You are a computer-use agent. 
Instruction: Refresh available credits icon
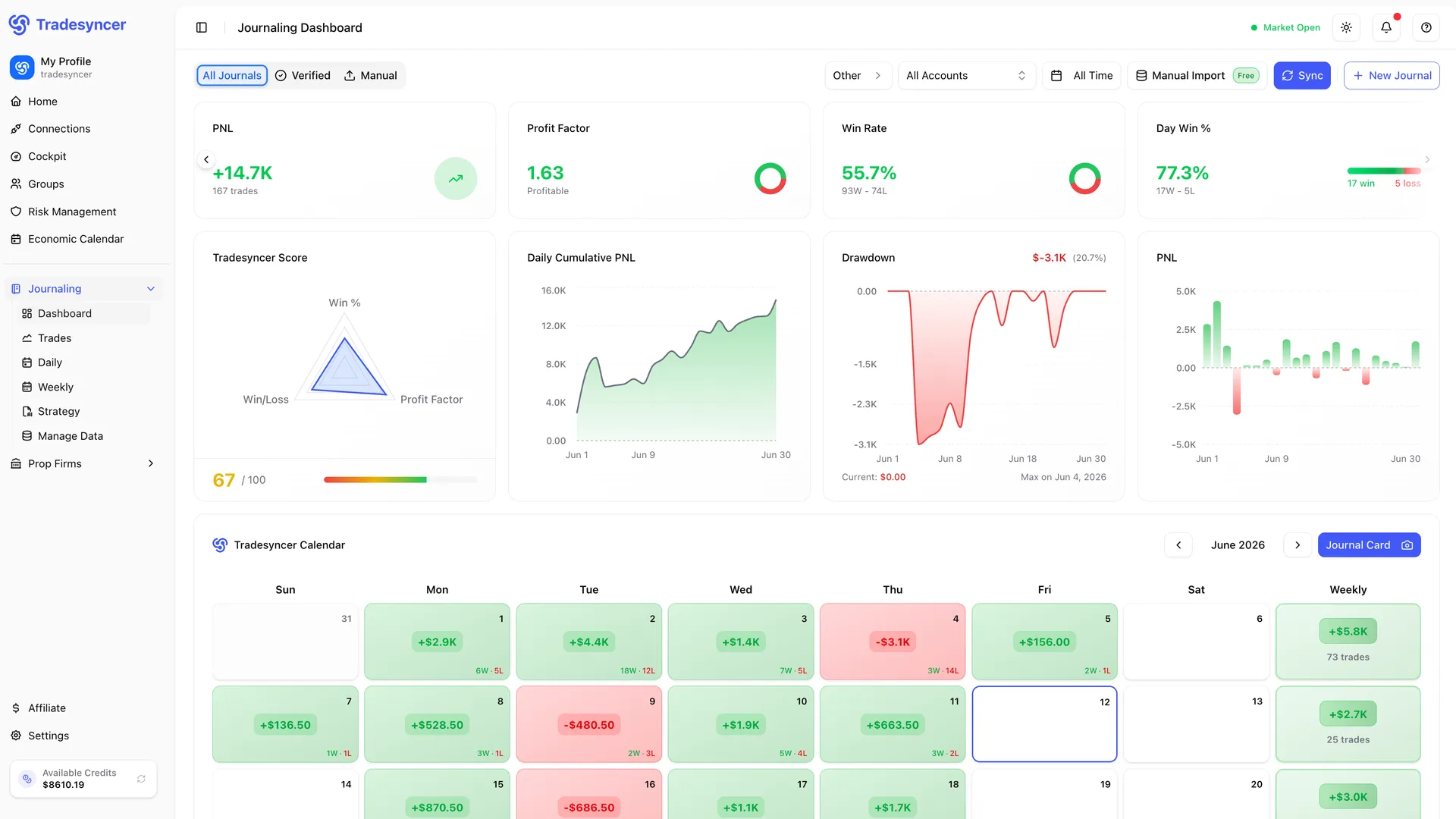click(141, 779)
